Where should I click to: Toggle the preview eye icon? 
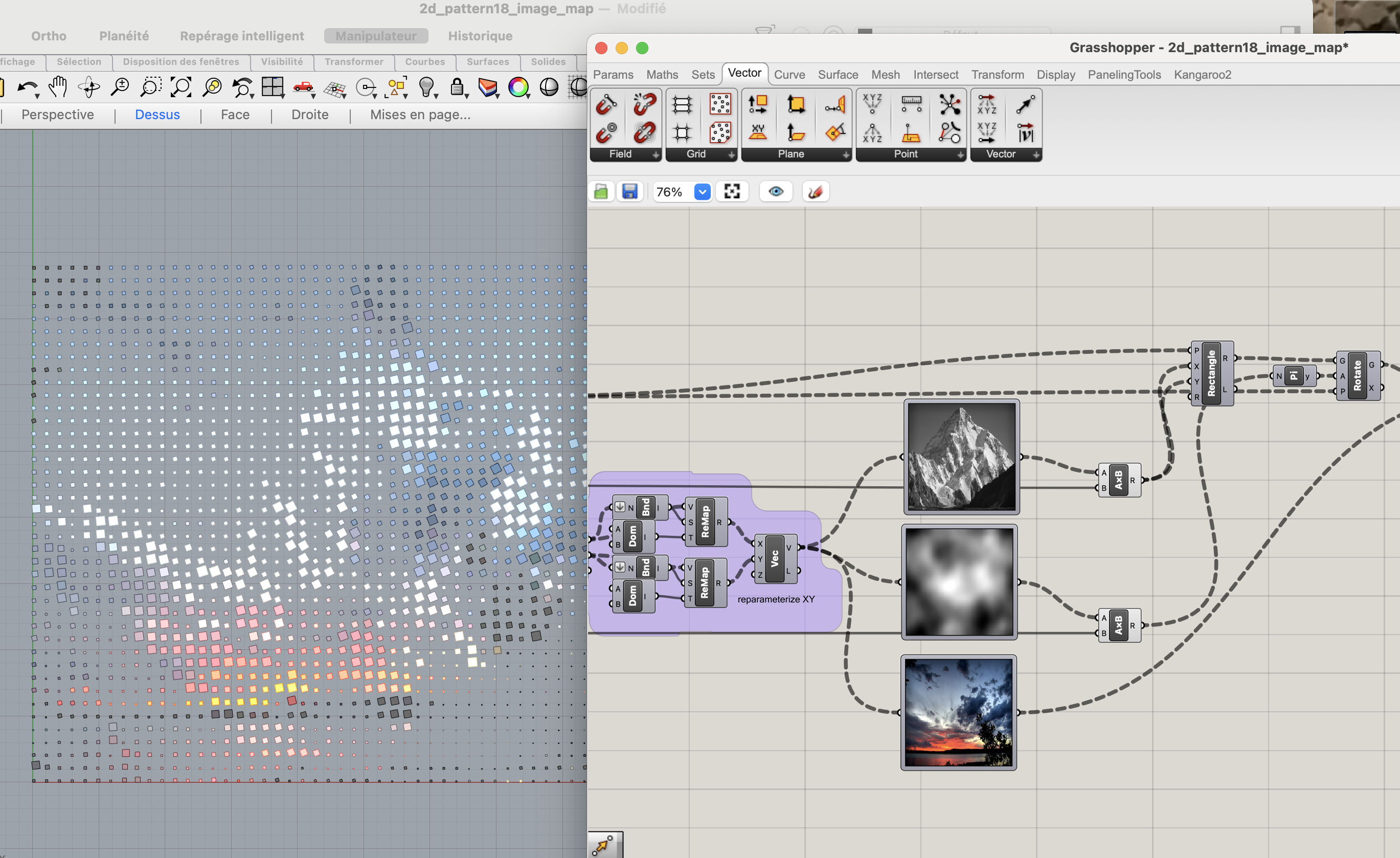776,191
